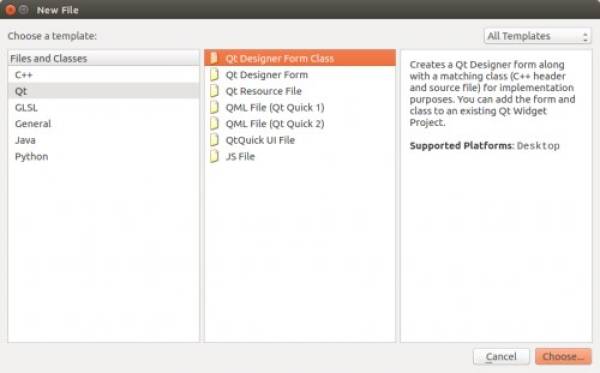Image resolution: width=600 pixels, height=373 pixels.
Task: Click the Qt Designer Form Class file icon
Action: coord(214,58)
